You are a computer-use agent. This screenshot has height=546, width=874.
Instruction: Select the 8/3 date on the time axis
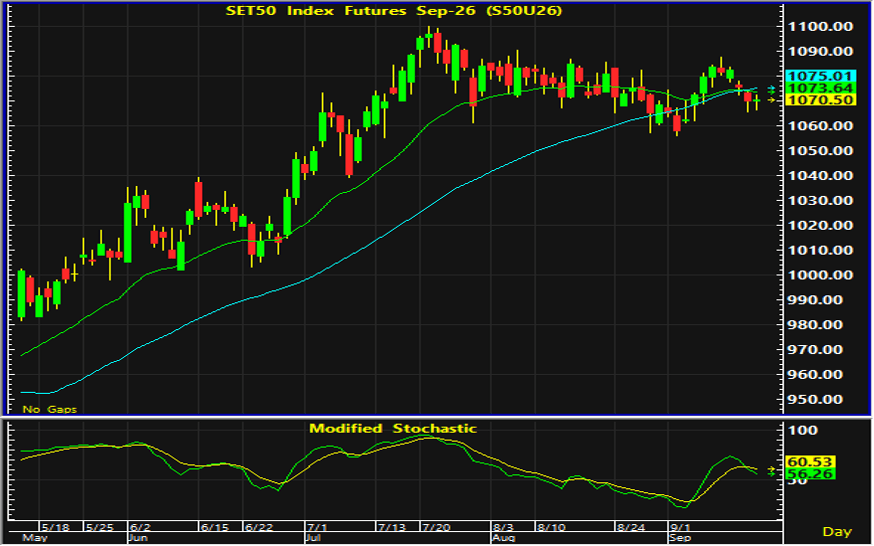pos(503,527)
